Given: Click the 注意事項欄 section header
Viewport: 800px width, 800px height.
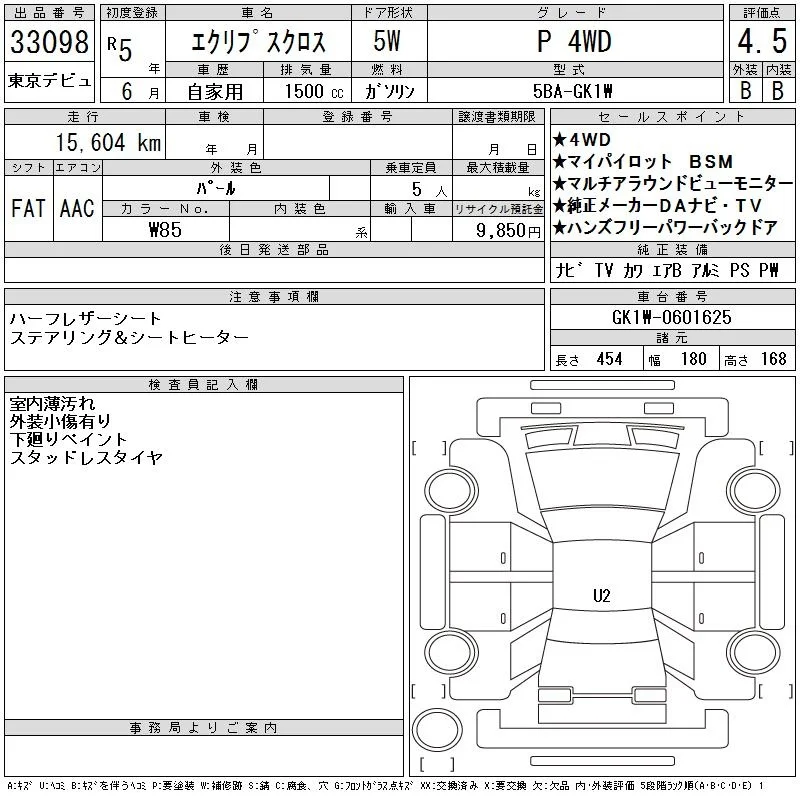Looking at the screenshot, I should pos(274,296).
